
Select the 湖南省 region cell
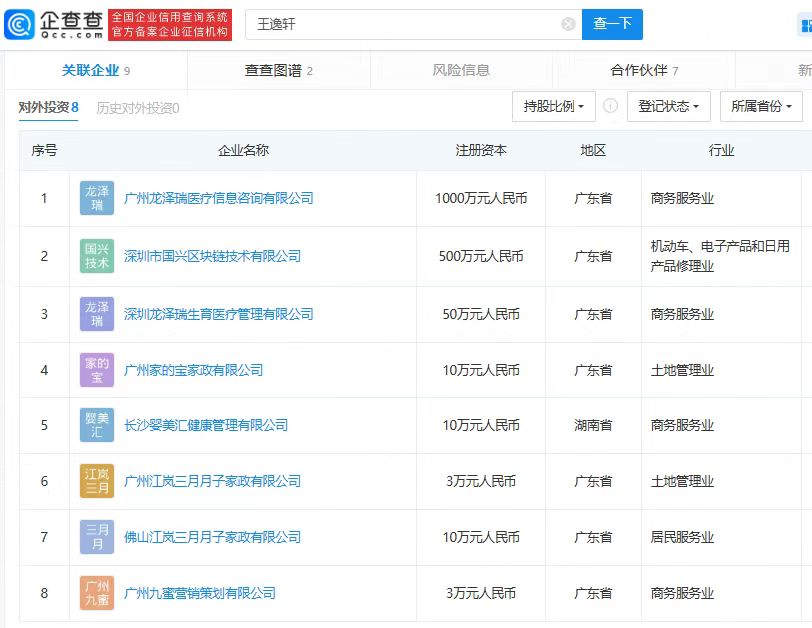(x=593, y=426)
